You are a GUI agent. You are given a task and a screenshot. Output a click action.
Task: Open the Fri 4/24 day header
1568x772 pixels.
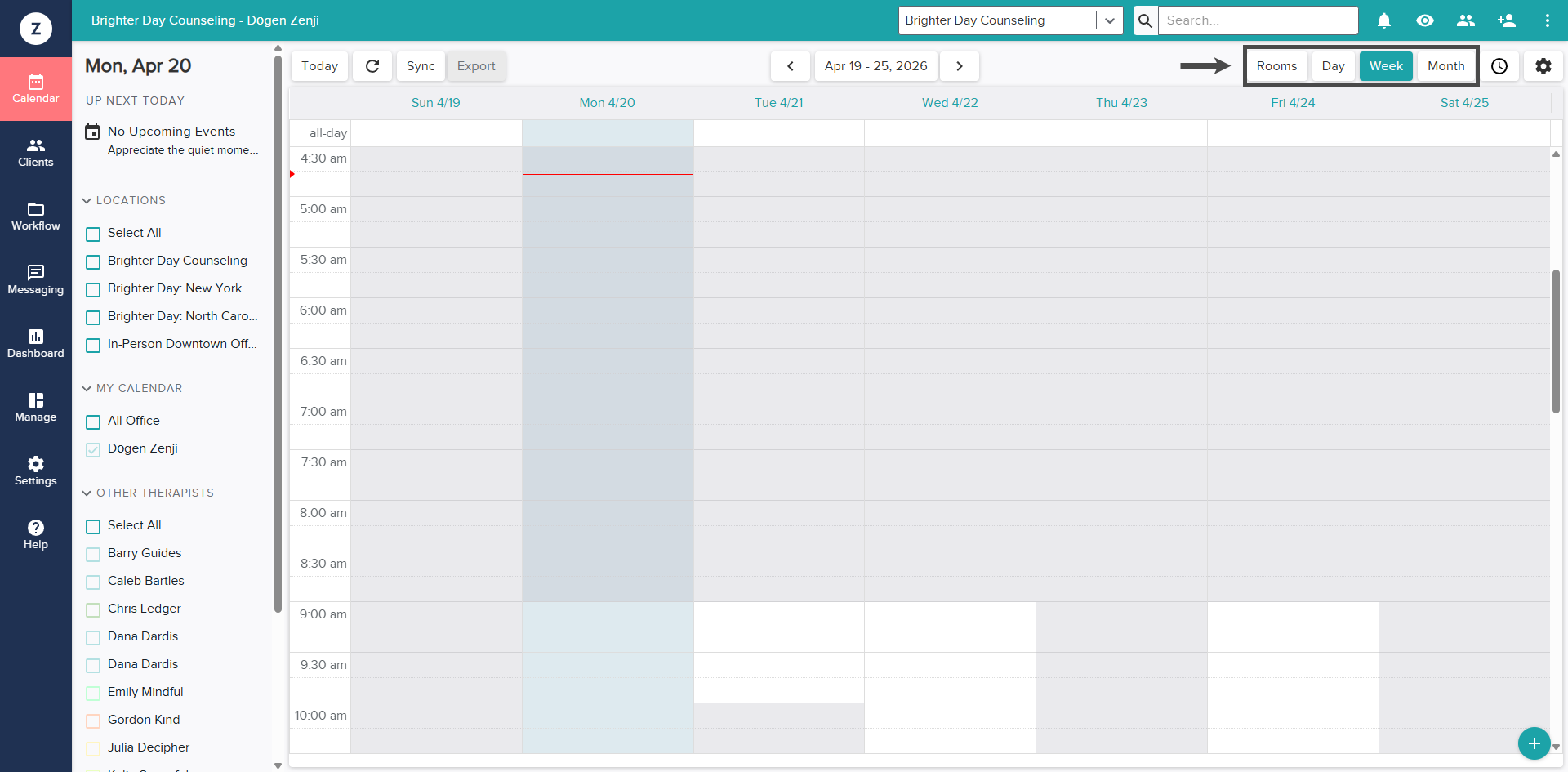point(1293,103)
